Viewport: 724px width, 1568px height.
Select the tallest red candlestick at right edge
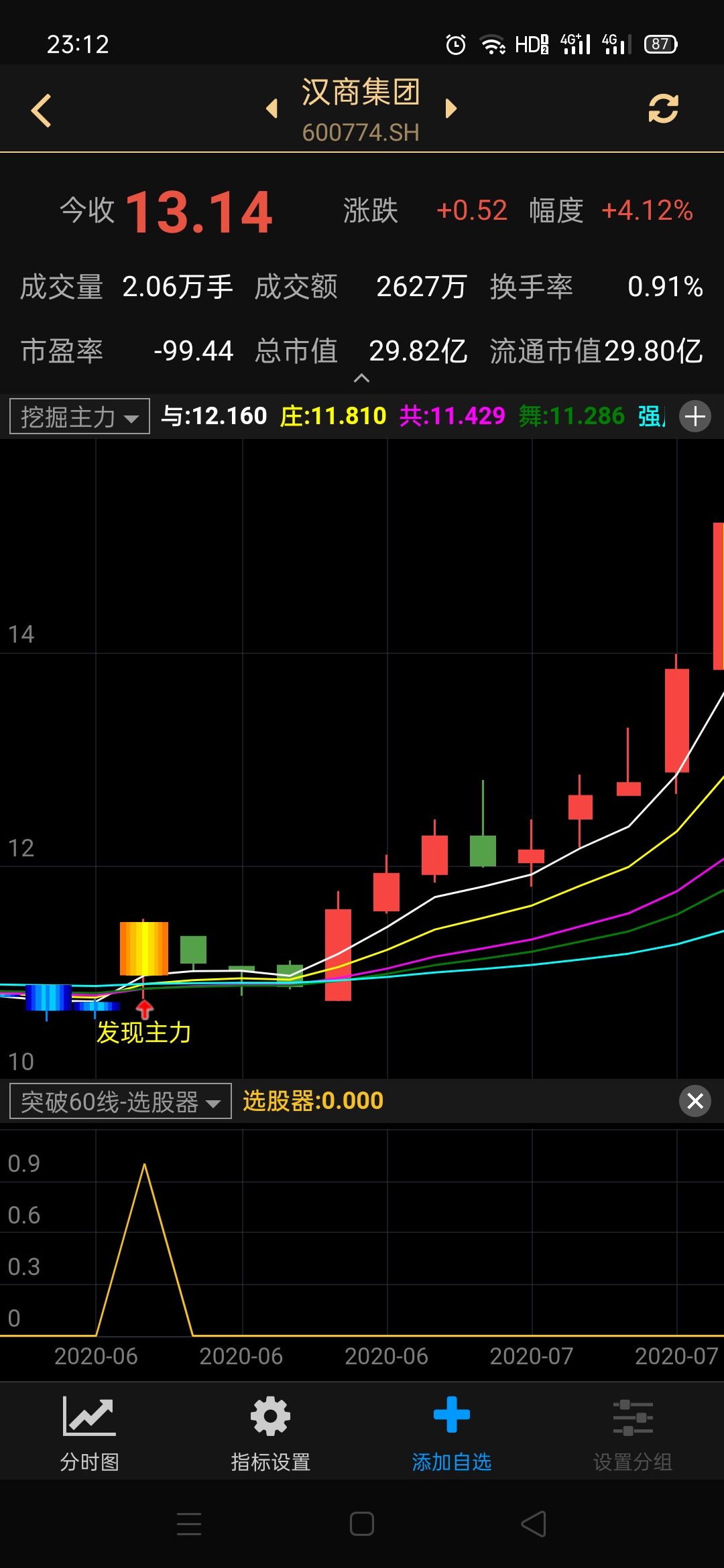(x=717, y=596)
